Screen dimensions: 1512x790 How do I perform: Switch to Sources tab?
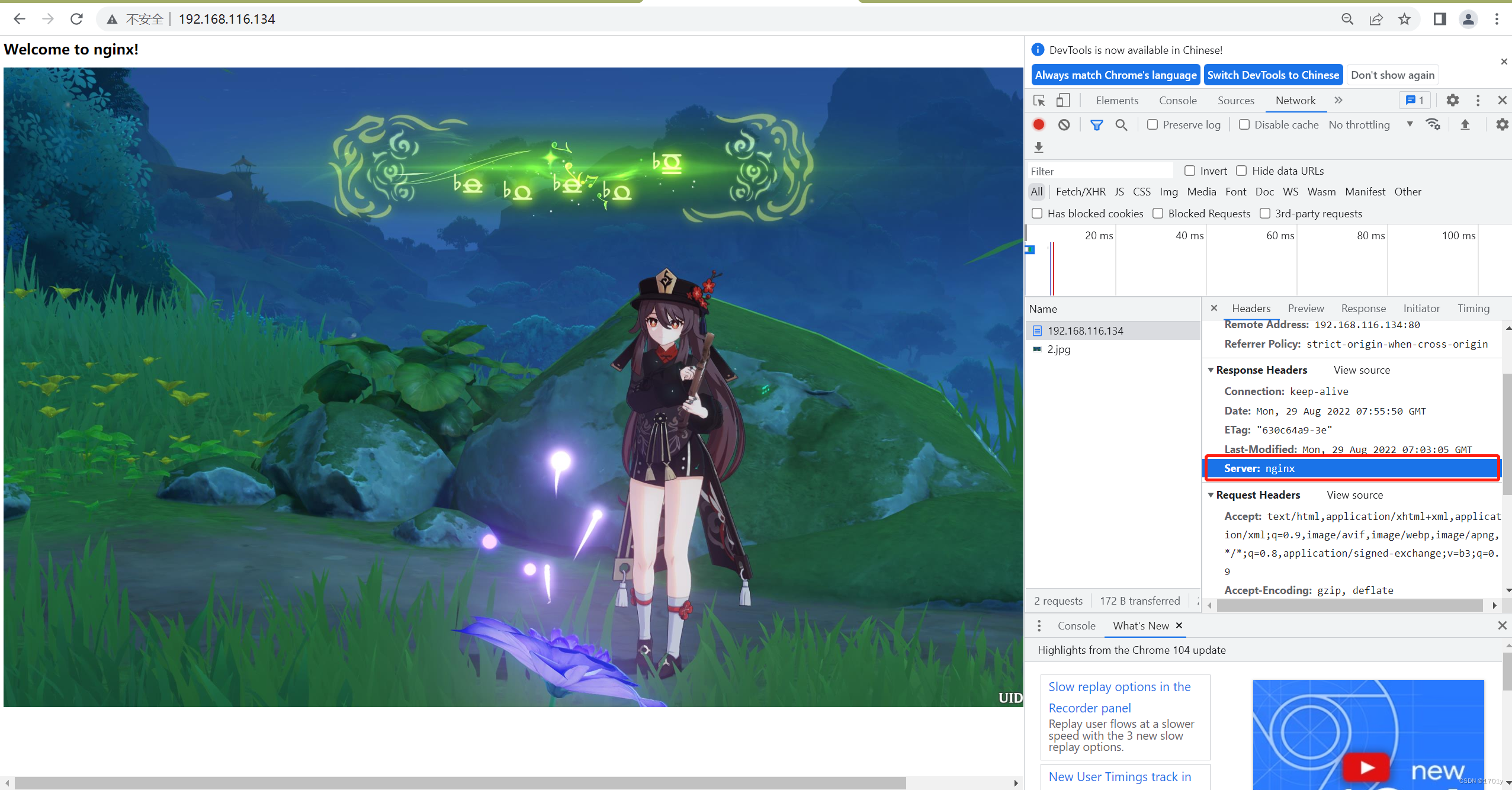(1235, 100)
